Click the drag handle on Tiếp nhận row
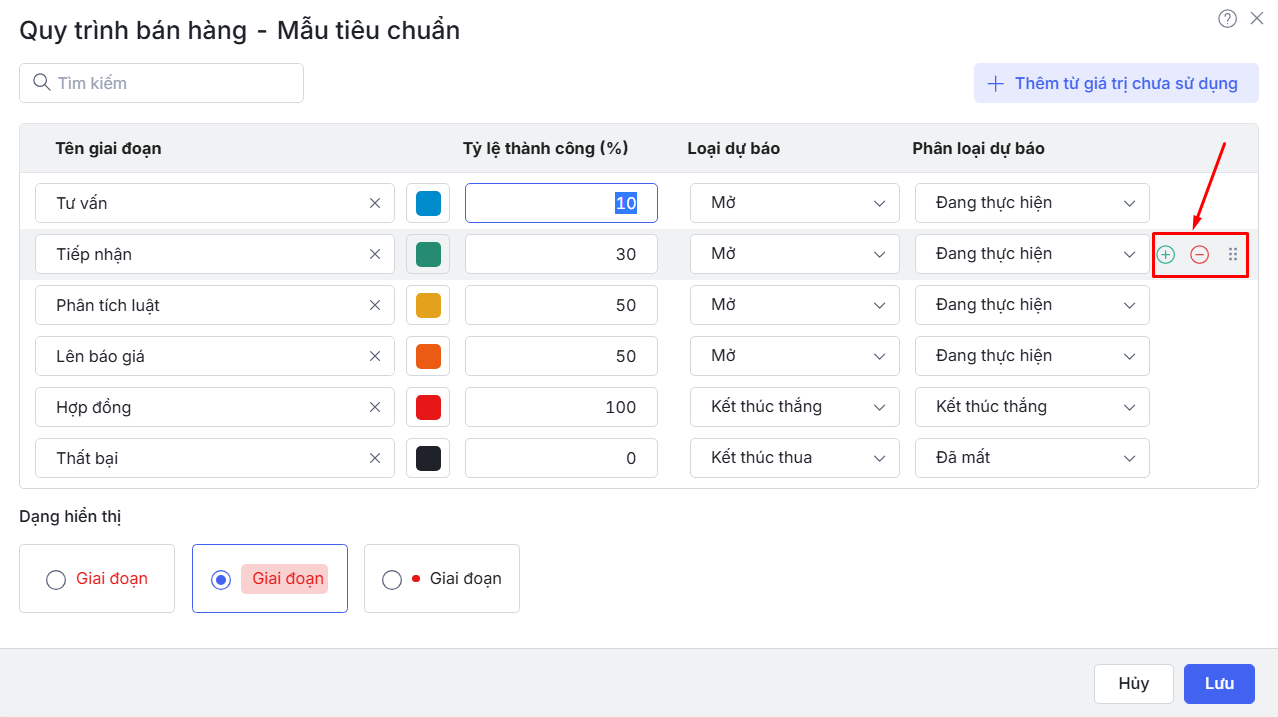Screen dimensions: 1278x717 [x=1233, y=255]
